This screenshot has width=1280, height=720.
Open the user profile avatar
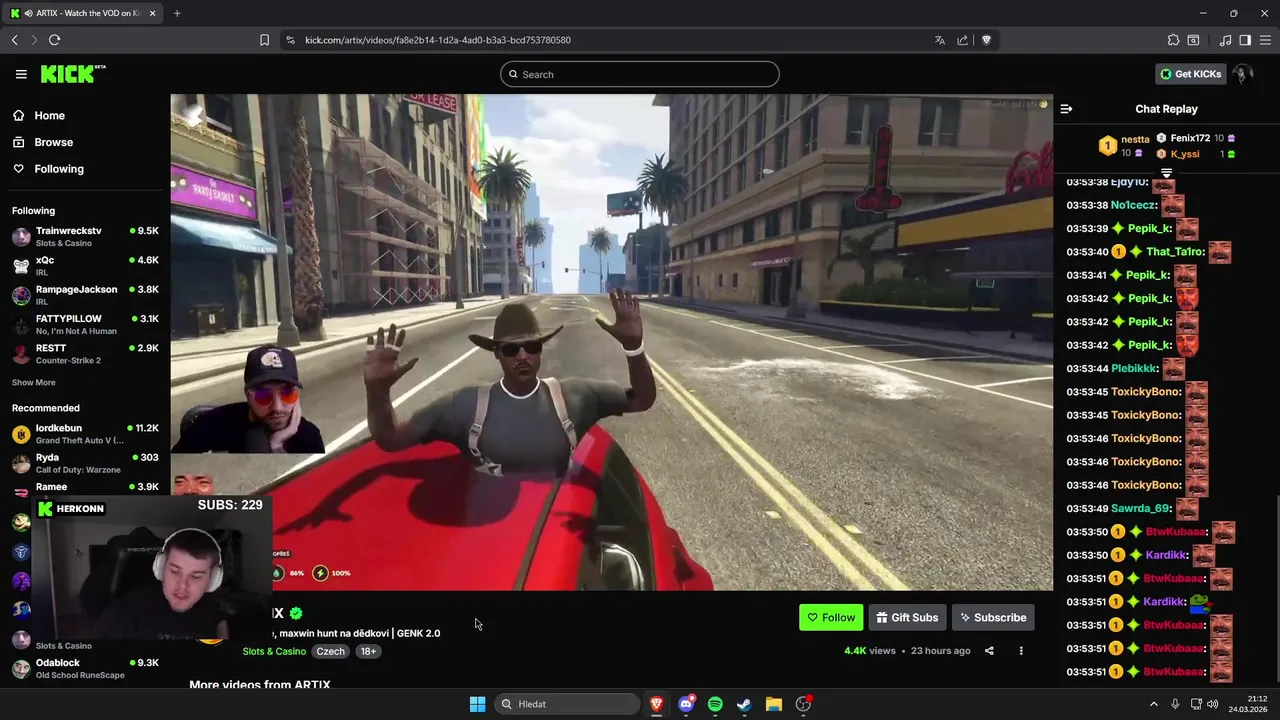pyautogui.click(x=1242, y=74)
